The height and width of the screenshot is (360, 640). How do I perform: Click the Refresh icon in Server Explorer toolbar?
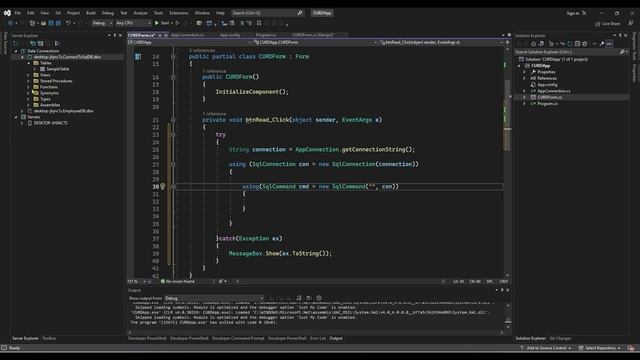point(16,43)
